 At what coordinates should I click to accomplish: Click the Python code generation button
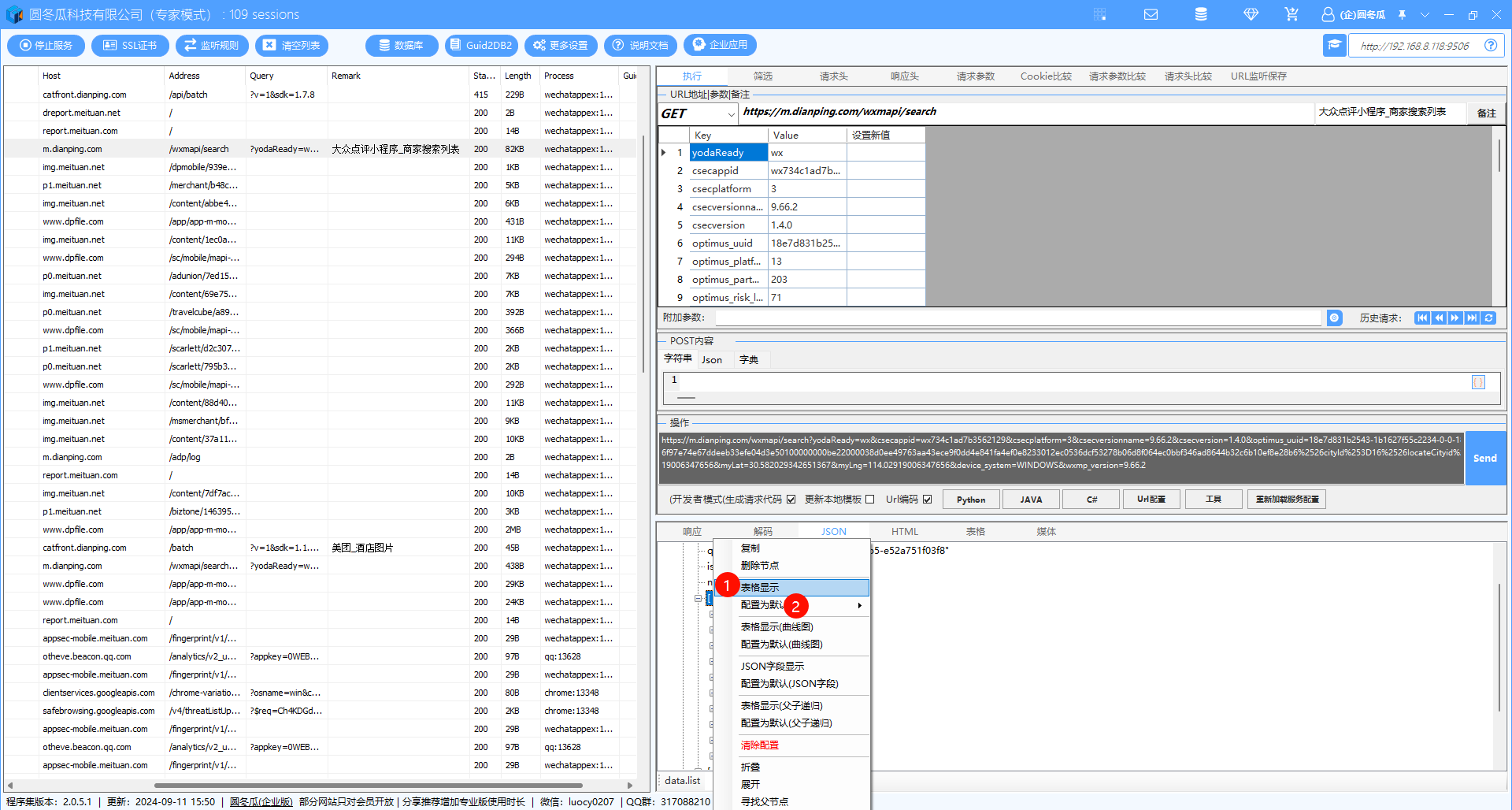click(x=970, y=500)
